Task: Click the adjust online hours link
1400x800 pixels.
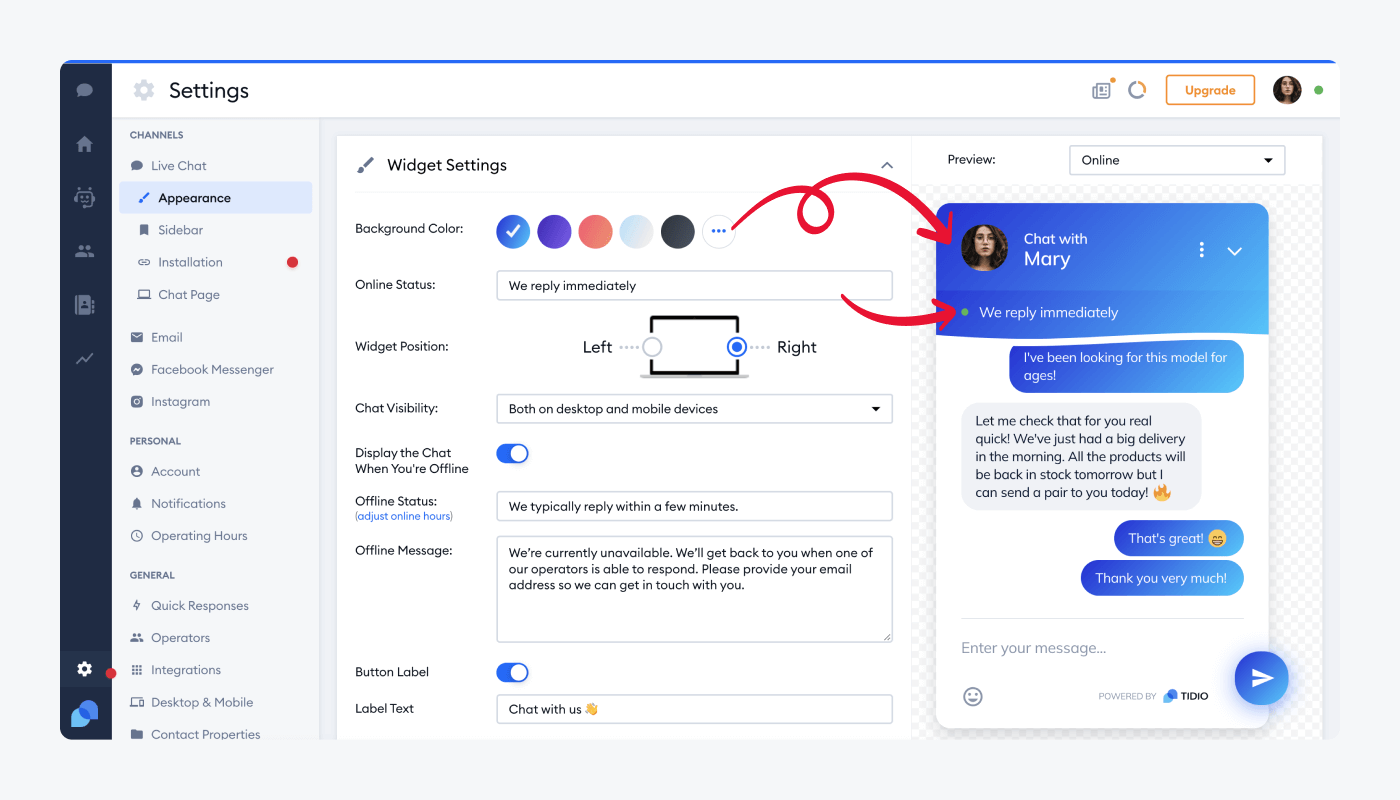Action: click(404, 516)
